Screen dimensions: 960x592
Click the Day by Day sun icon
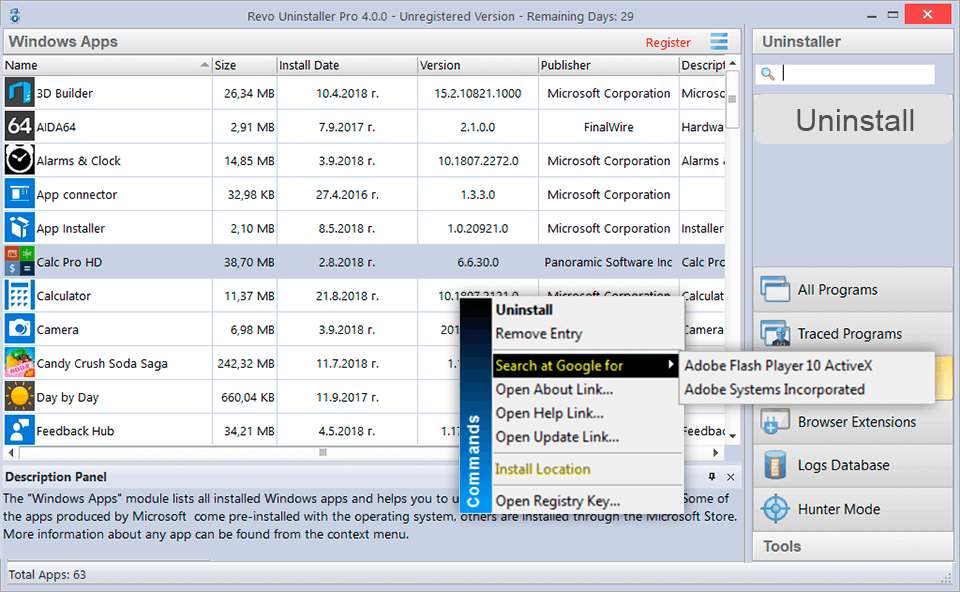19,397
